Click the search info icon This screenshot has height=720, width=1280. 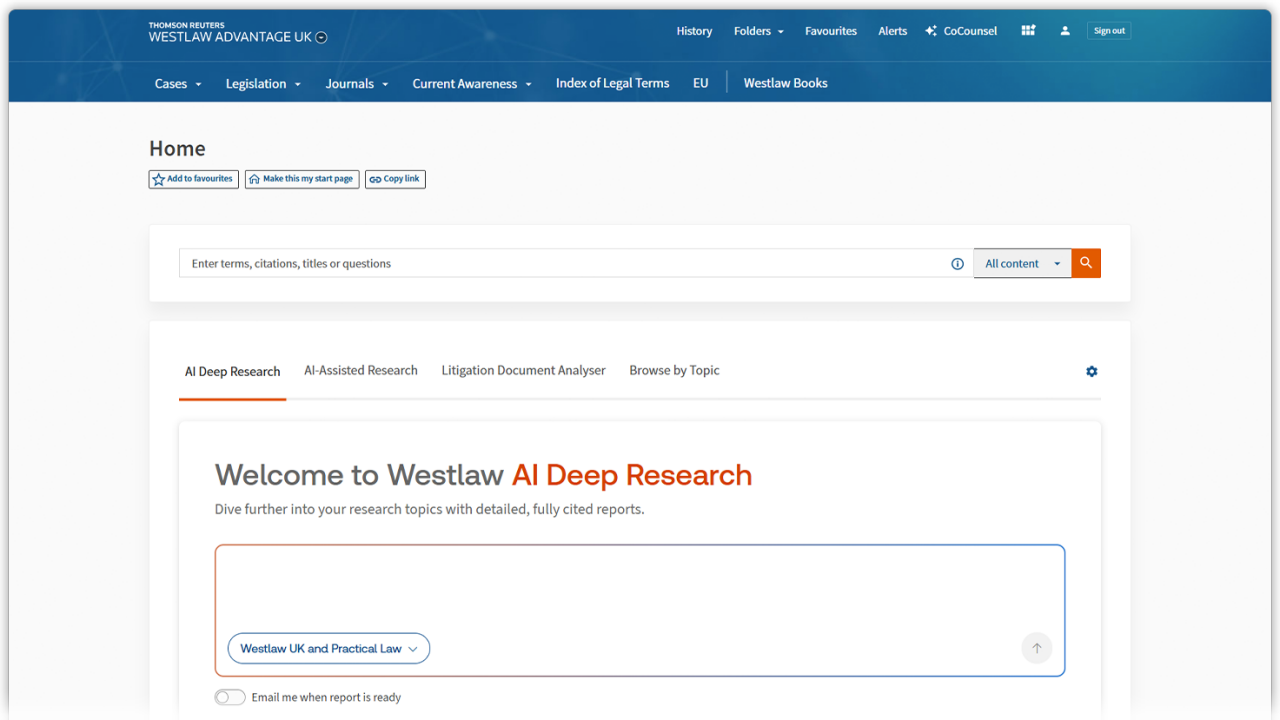[957, 263]
